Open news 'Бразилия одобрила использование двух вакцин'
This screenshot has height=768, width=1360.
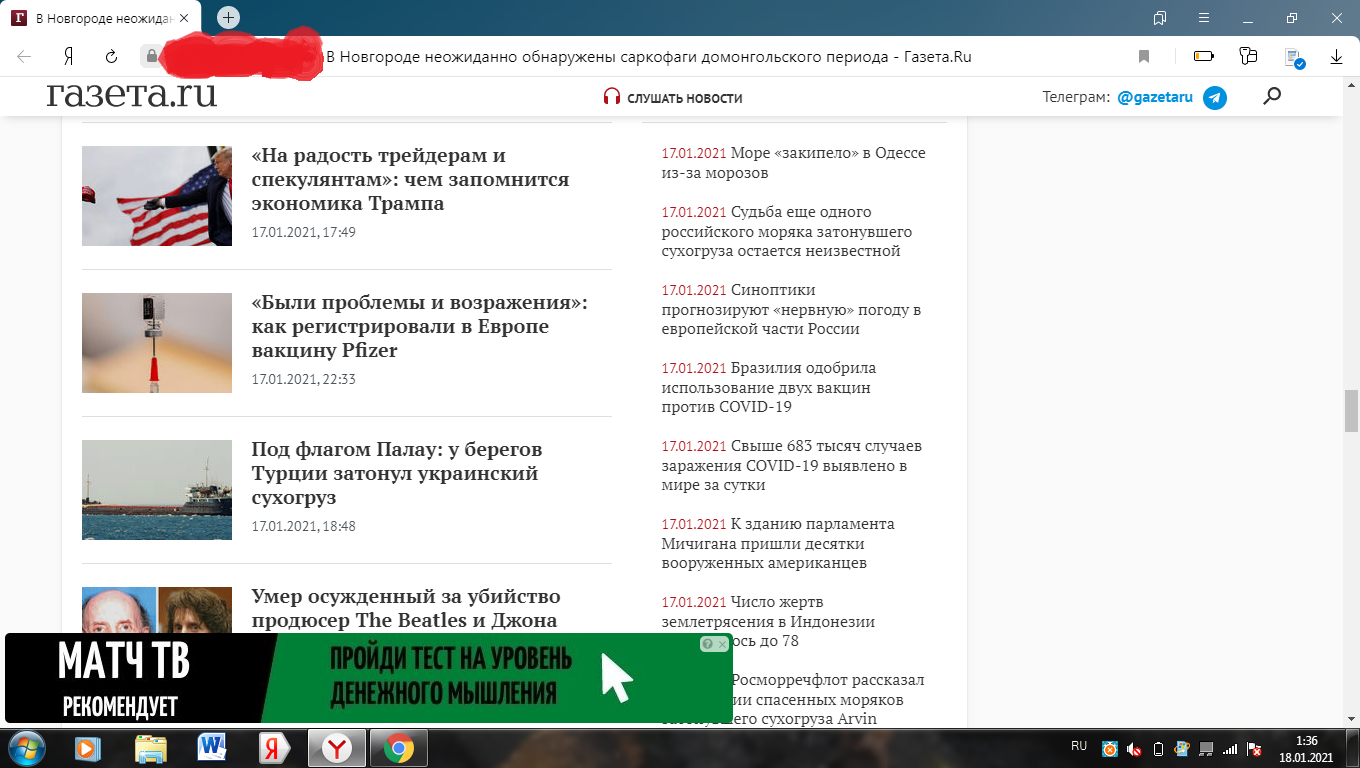point(769,387)
